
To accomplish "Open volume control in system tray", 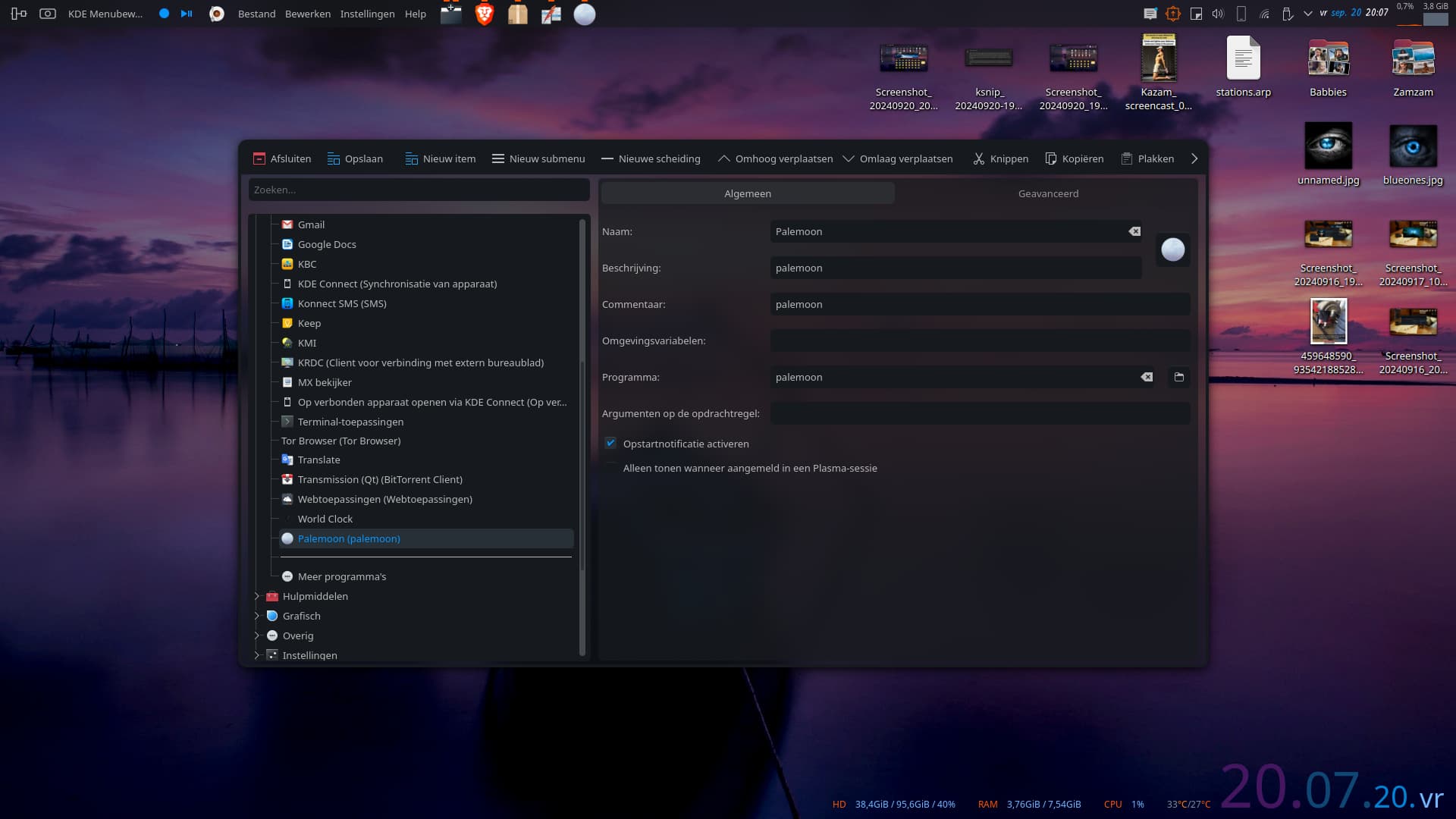I will pyautogui.click(x=1218, y=14).
